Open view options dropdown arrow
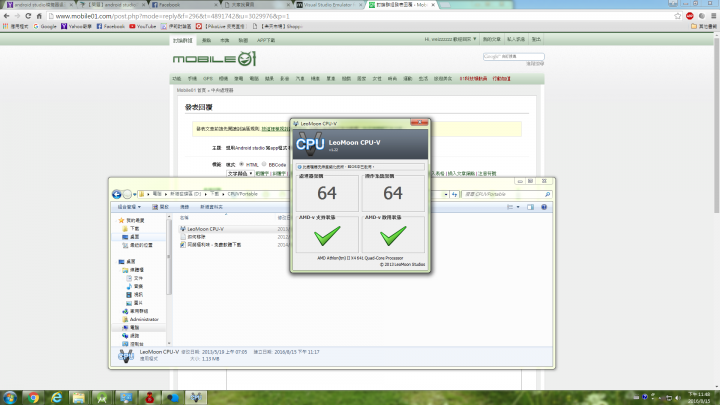The width and height of the screenshot is (720, 405). [518, 207]
